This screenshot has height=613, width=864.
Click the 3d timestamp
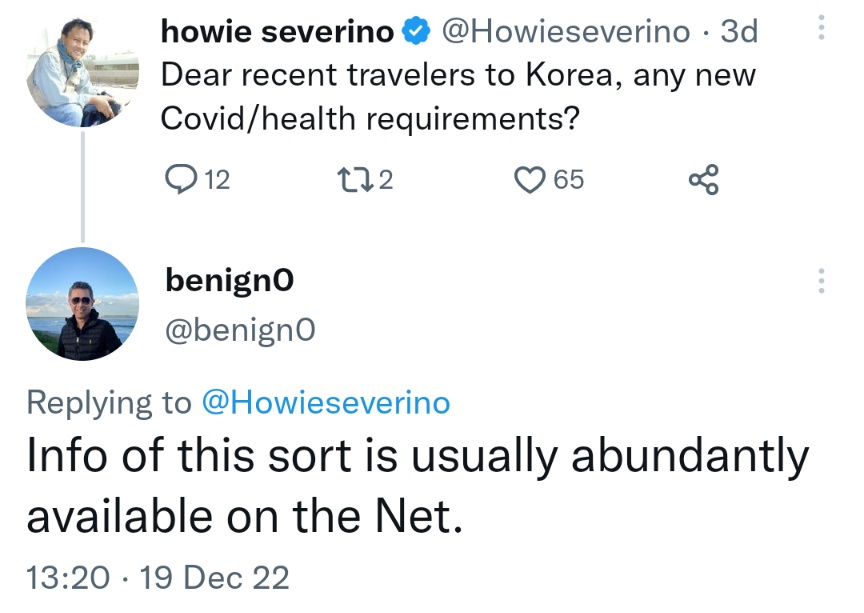(739, 31)
